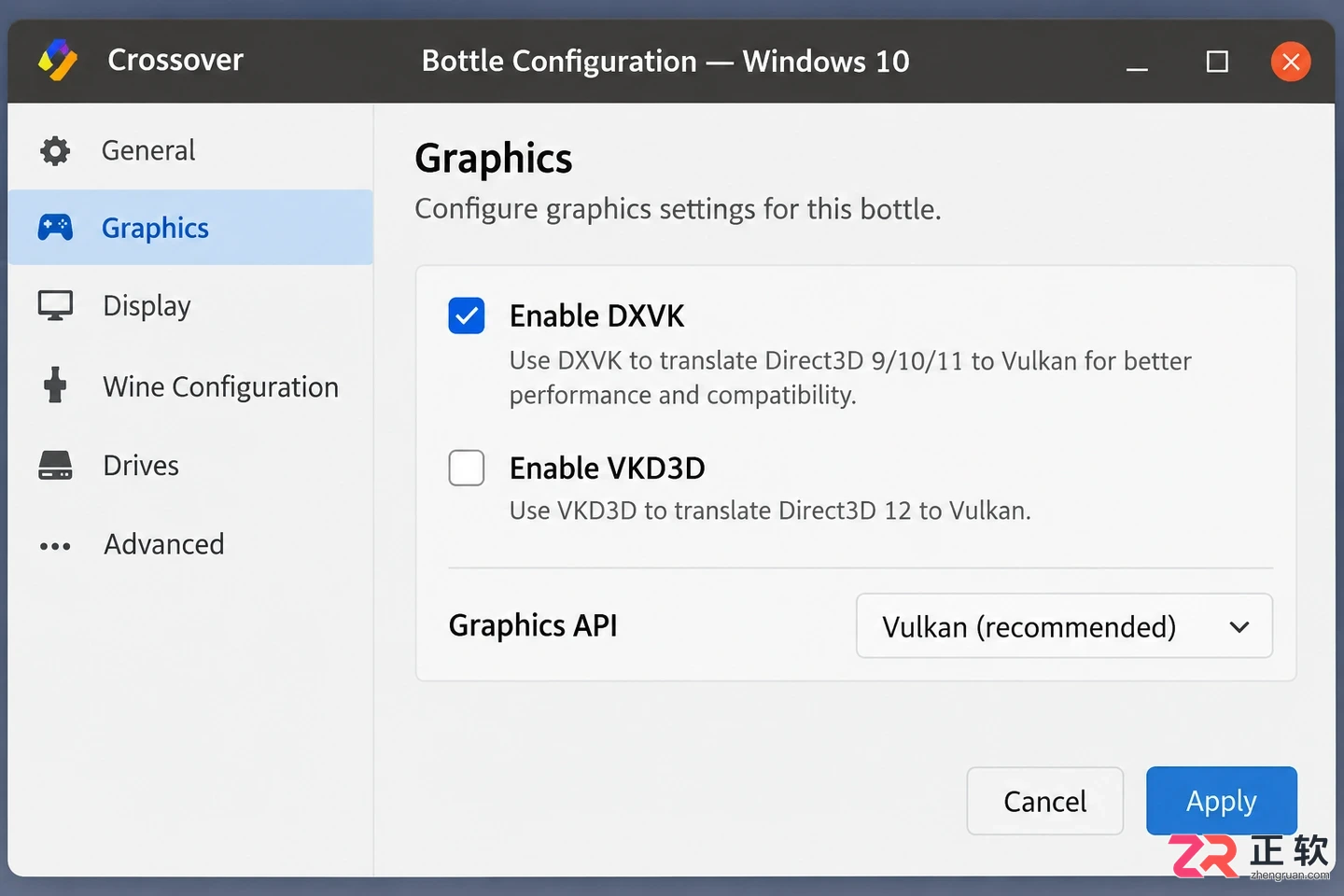Uncheck the Enable DXVK checkbox
Screen dimensions: 1344x896
point(467,315)
